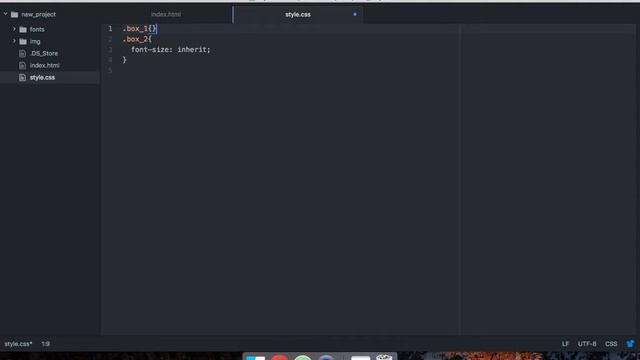
Task: Click the fonts folder icon
Action: click(23, 29)
